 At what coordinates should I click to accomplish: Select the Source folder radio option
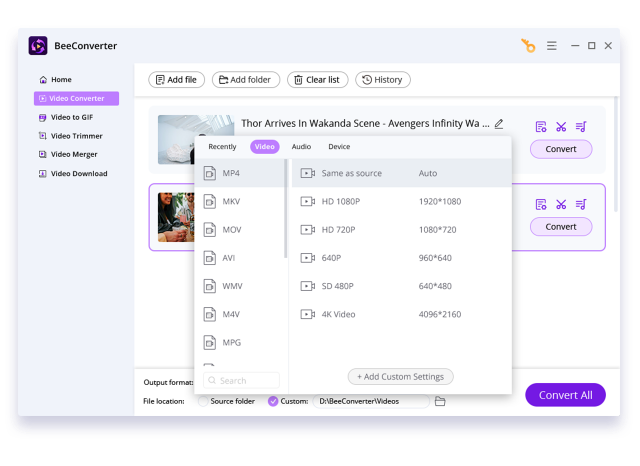coord(204,401)
